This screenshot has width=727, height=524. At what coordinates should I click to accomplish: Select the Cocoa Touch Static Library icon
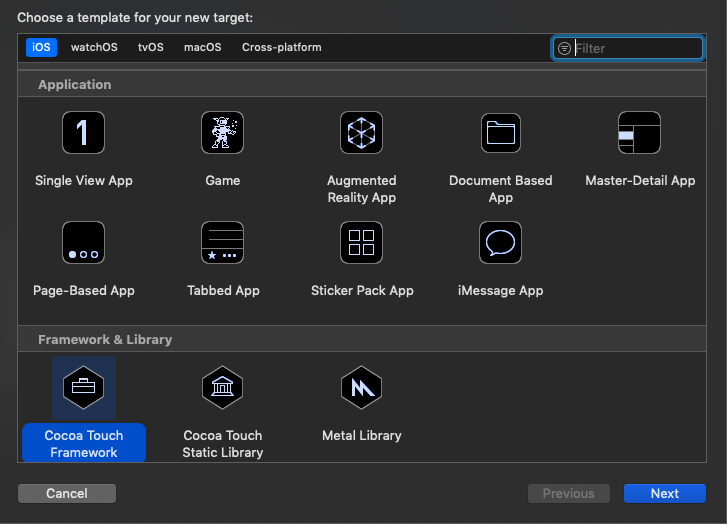point(223,388)
